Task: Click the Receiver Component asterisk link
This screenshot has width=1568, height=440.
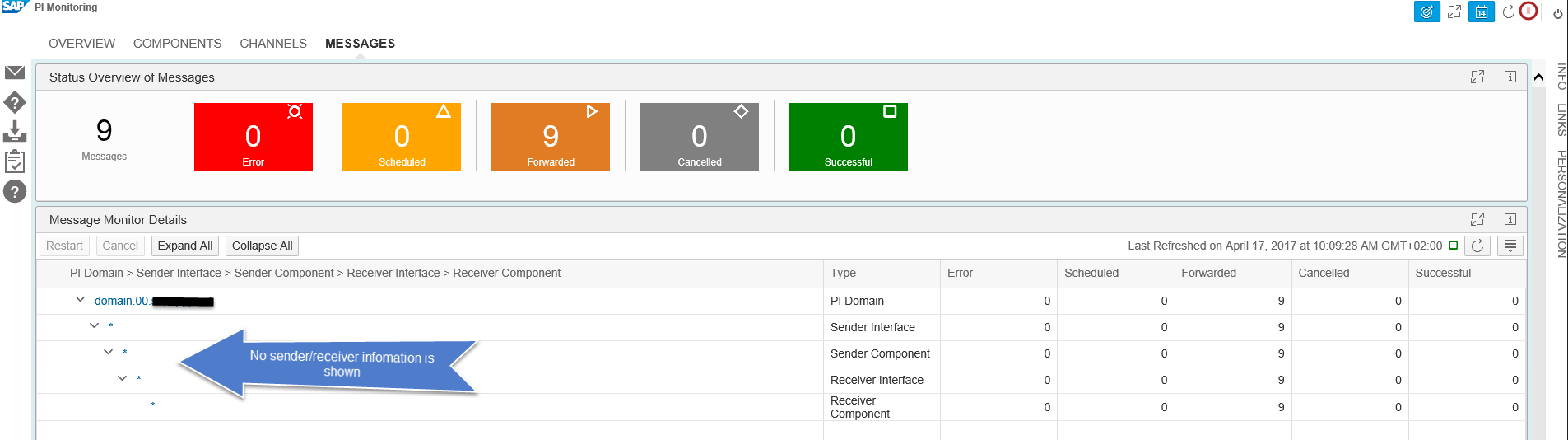Action: [x=153, y=405]
